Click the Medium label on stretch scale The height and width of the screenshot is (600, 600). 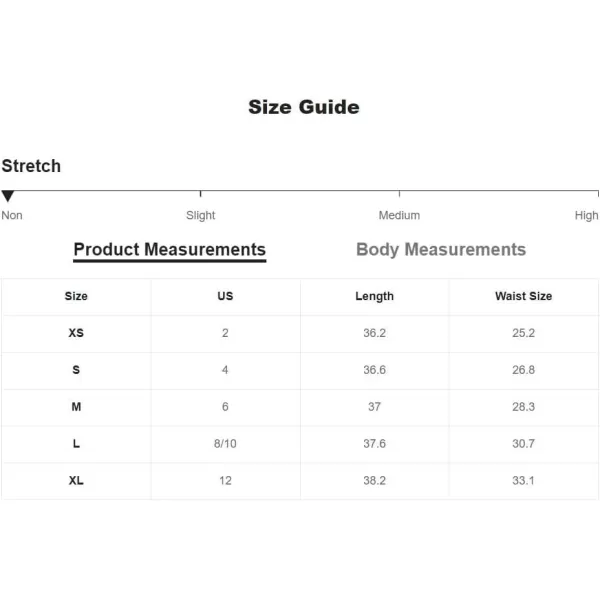point(399,215)
